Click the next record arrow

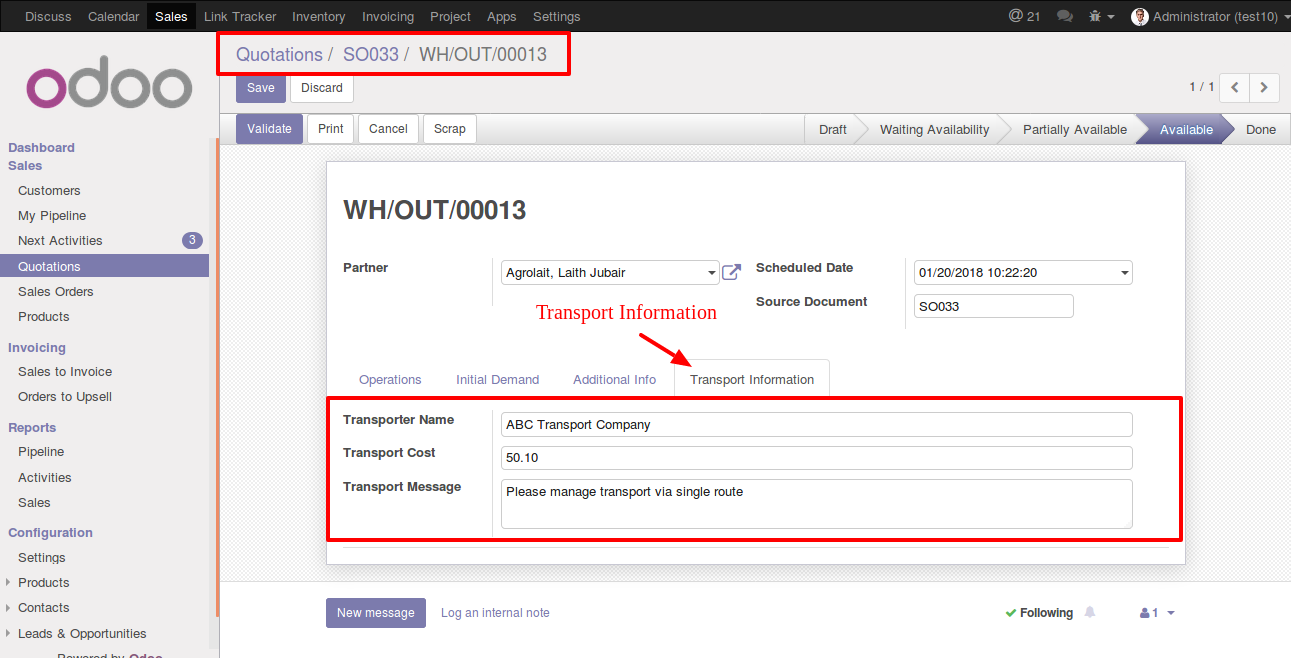click(1265, 87)
